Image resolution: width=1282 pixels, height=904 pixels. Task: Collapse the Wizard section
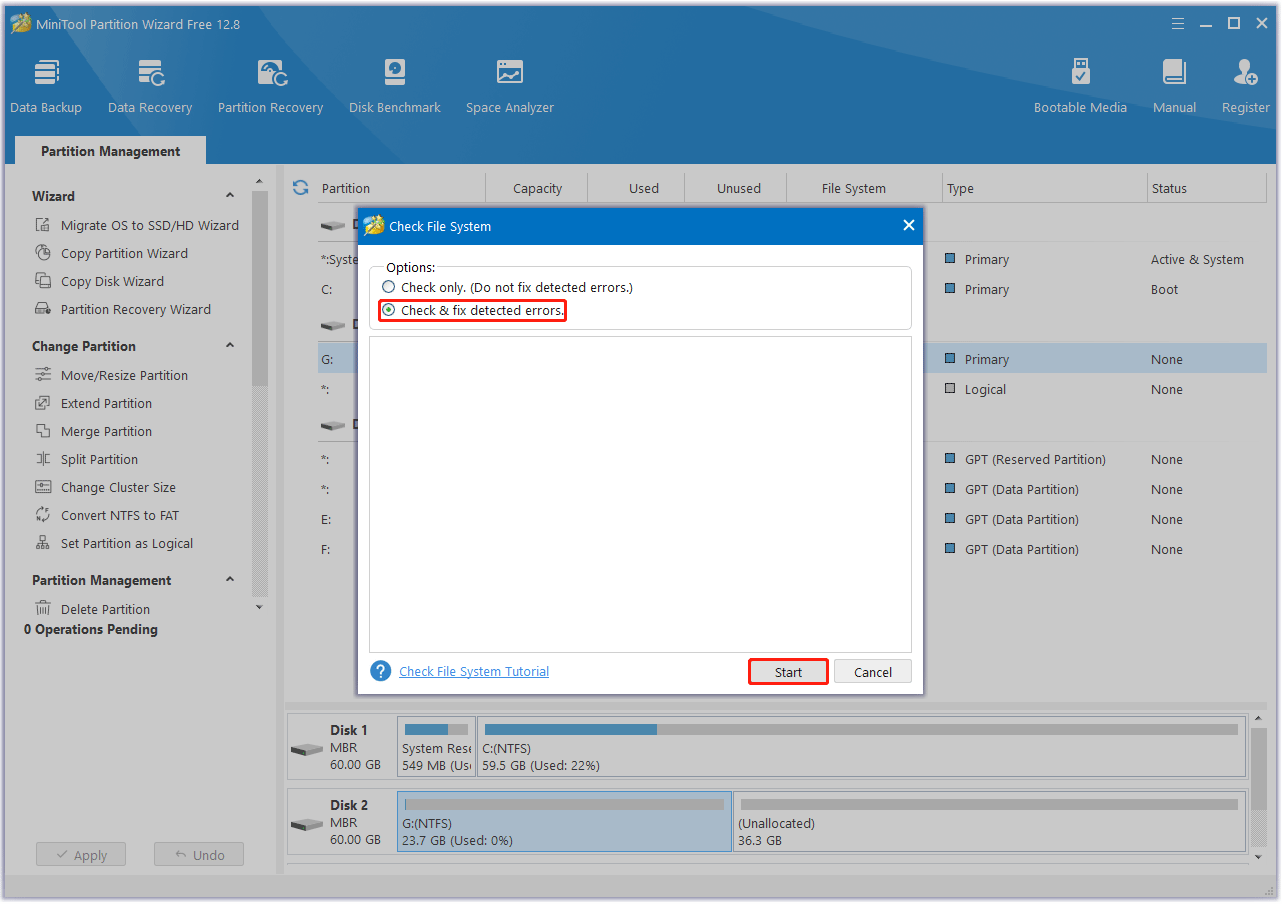[x=229, y=195]
